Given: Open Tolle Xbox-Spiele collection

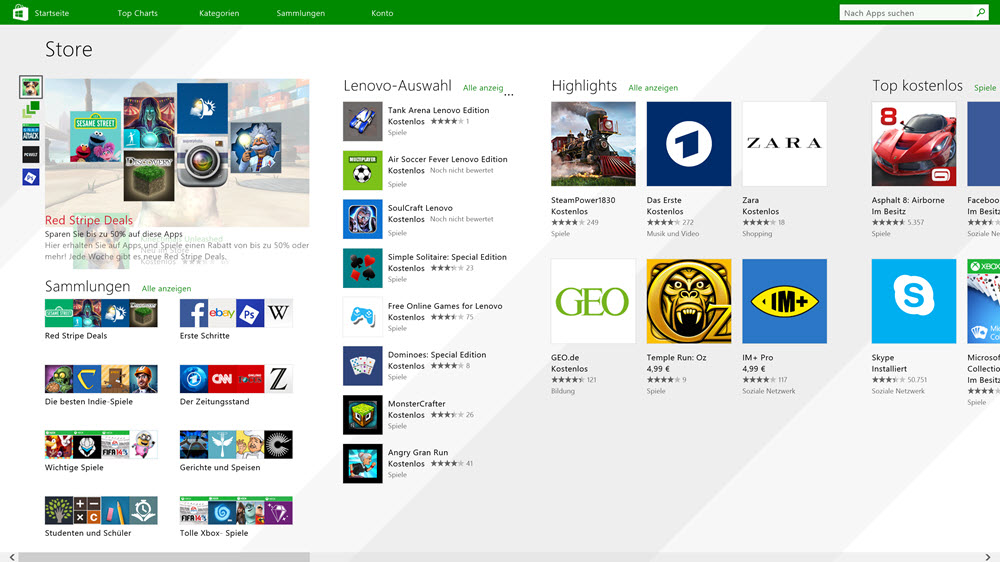Looking at the screenshot, I should (236, 517).
